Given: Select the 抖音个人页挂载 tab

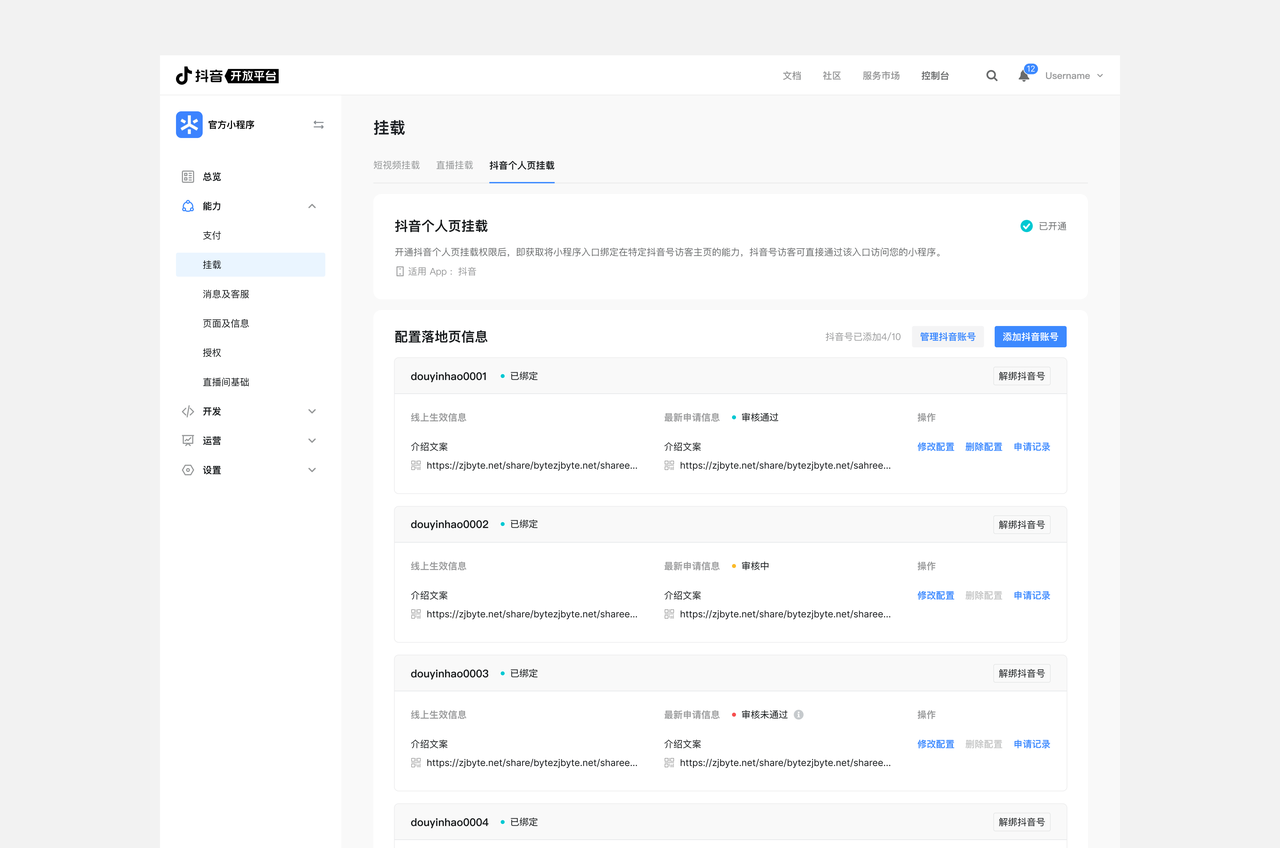Looking at the screenshot, I should (x=522, y=165).
